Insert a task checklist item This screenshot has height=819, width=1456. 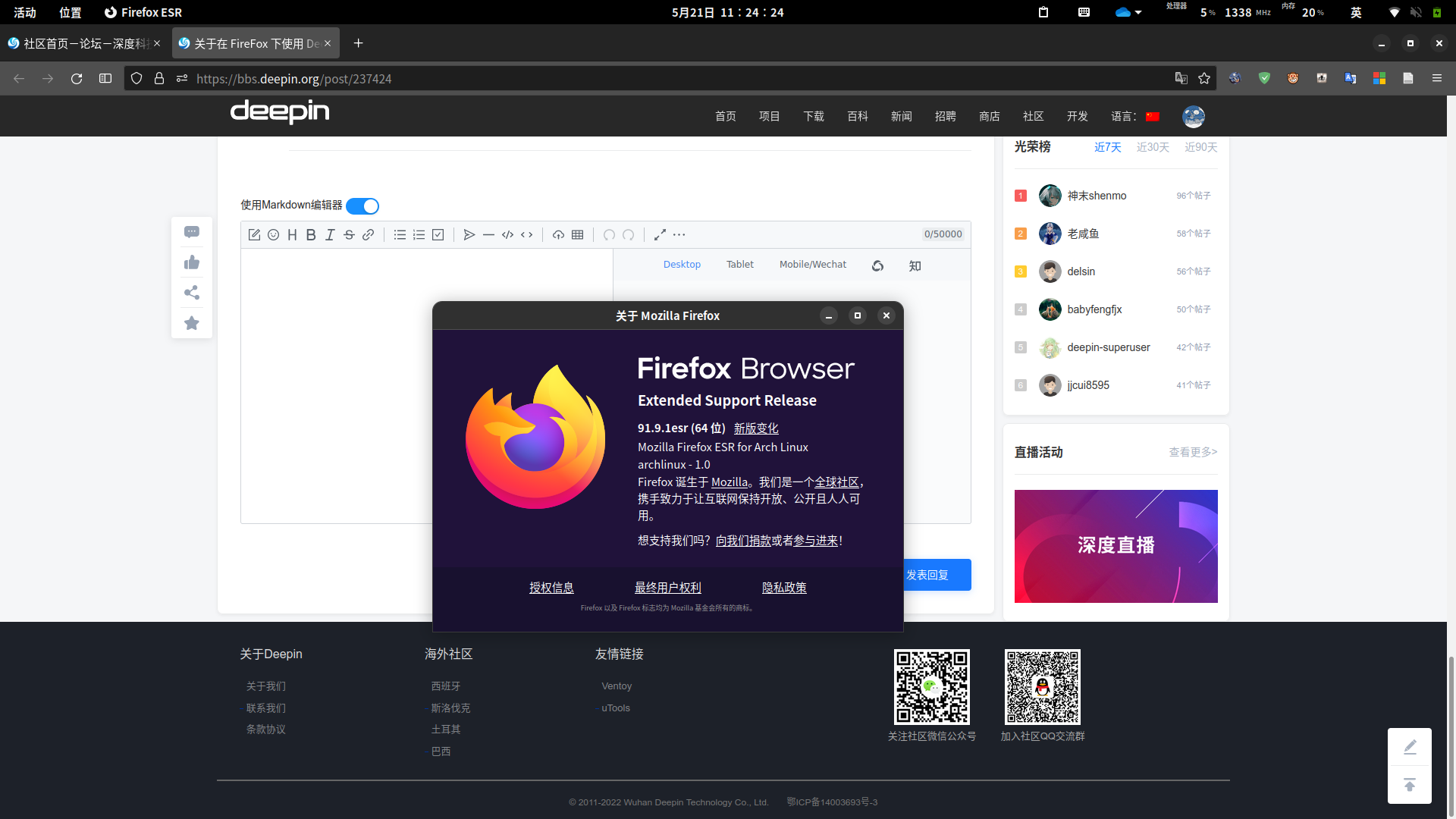point(438,234)
